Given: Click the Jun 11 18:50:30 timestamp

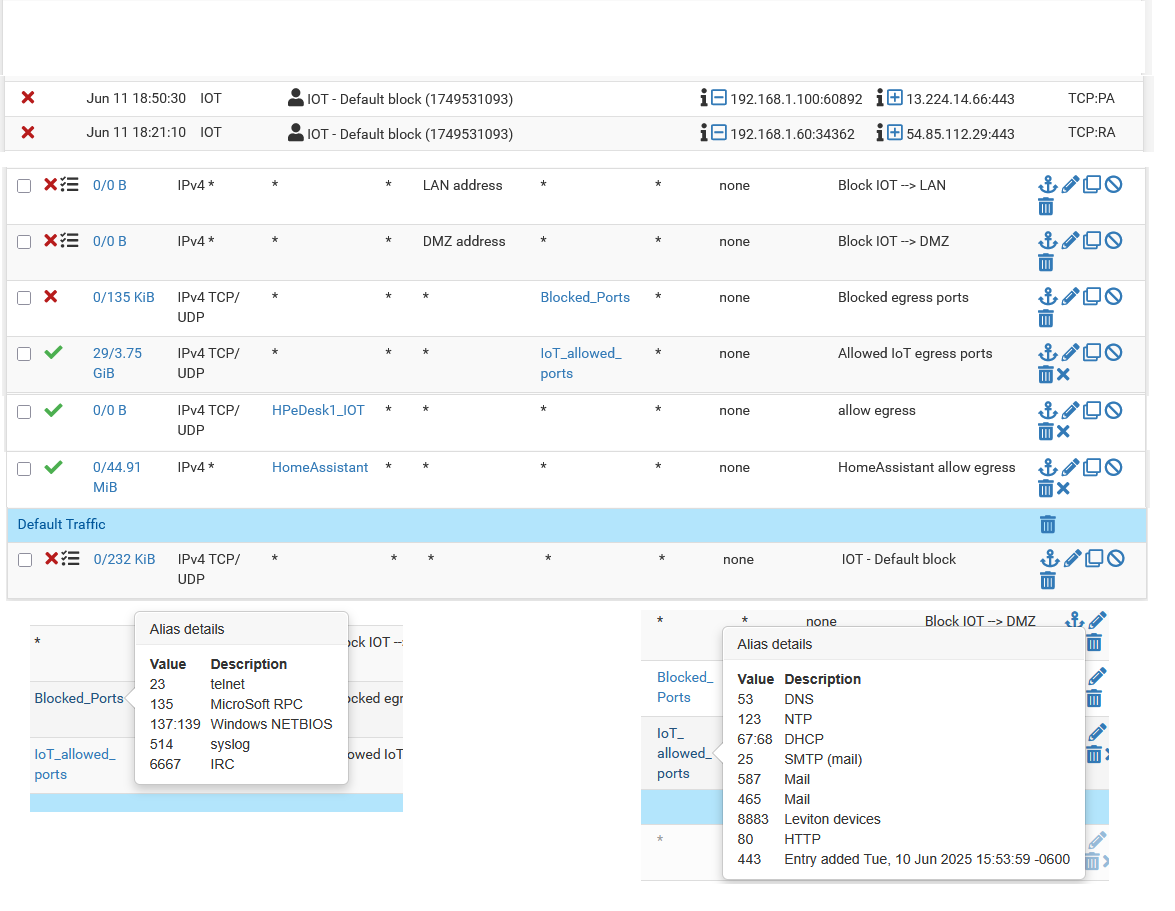Looking at the screenshot, I should pos(136,98).
